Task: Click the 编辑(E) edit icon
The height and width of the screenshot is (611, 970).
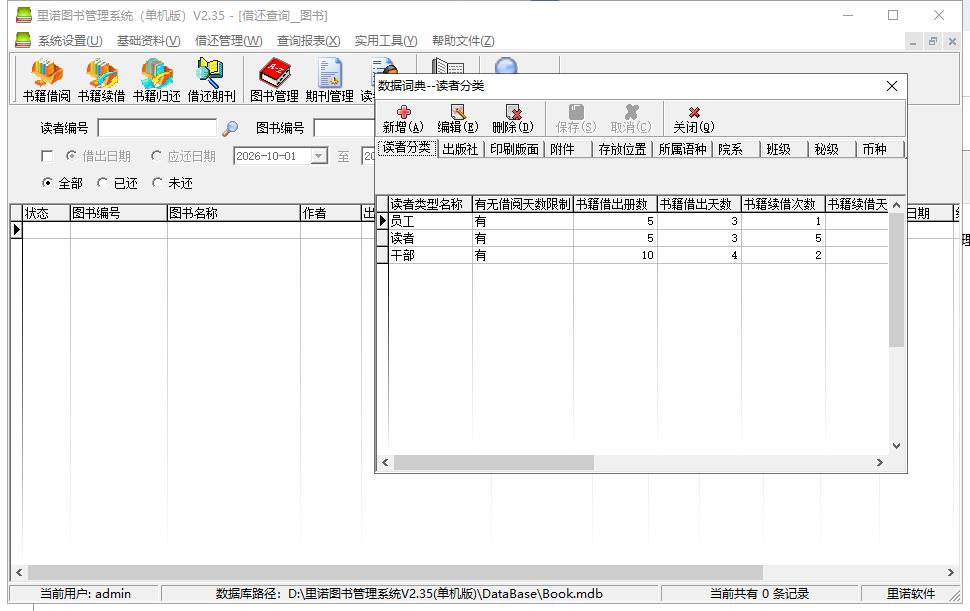Action: pyautogui.click(x=458, y=119)
